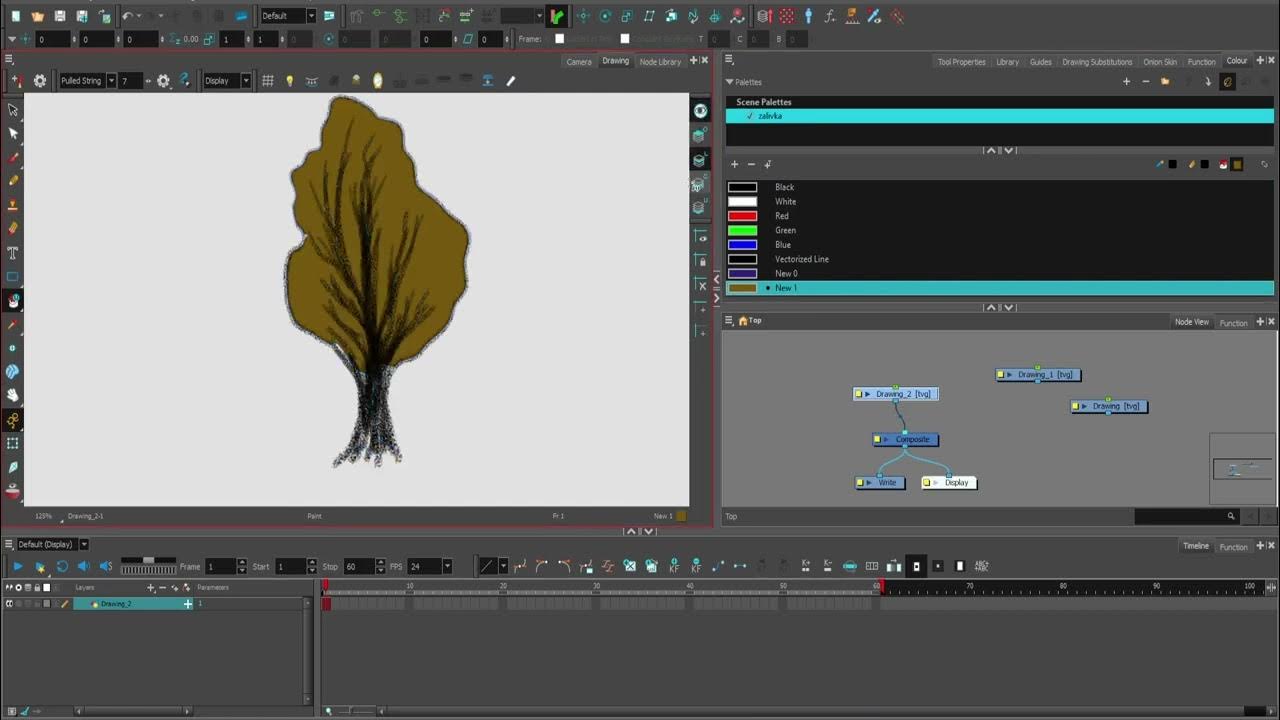1280x720 pixels.
Task: Collapse the Palettes section triangle
Action: 730,82
